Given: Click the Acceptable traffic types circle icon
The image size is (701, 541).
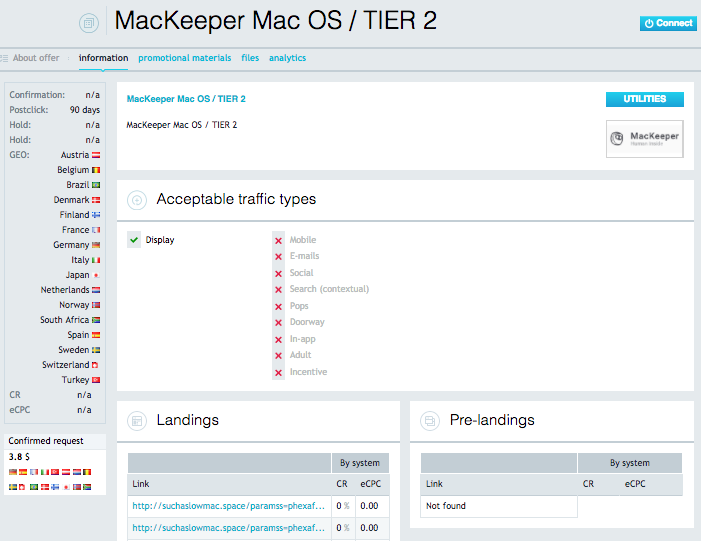Looking at the screenshot, I should coord(137,200).
